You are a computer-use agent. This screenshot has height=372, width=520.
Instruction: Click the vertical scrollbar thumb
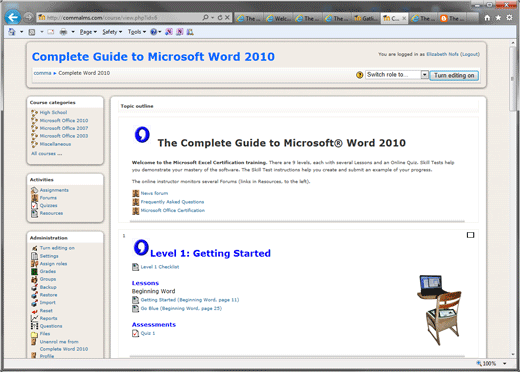pos(513,79)
